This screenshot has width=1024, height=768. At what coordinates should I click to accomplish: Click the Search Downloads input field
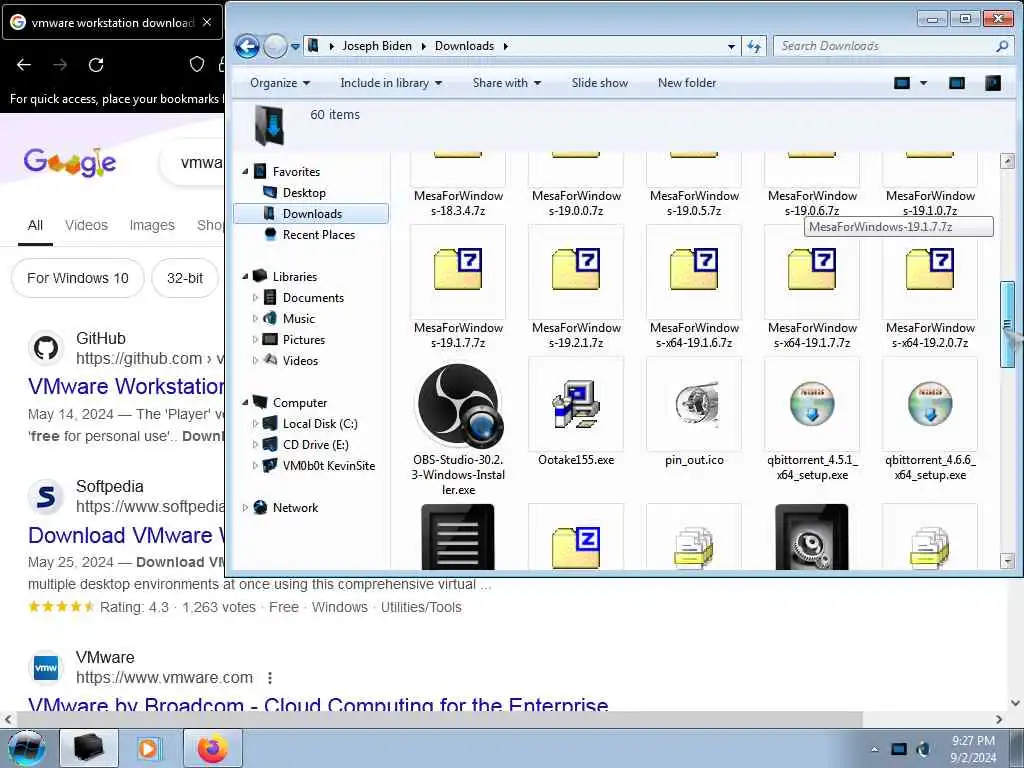click(885, 46)
